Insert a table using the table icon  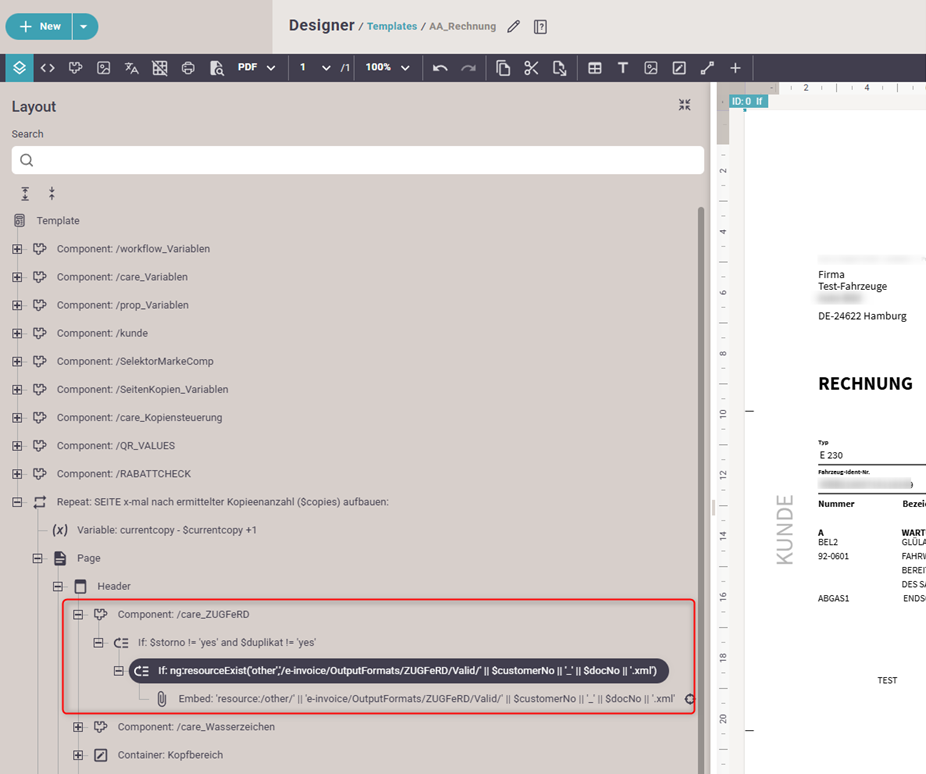tap(595, 68)
